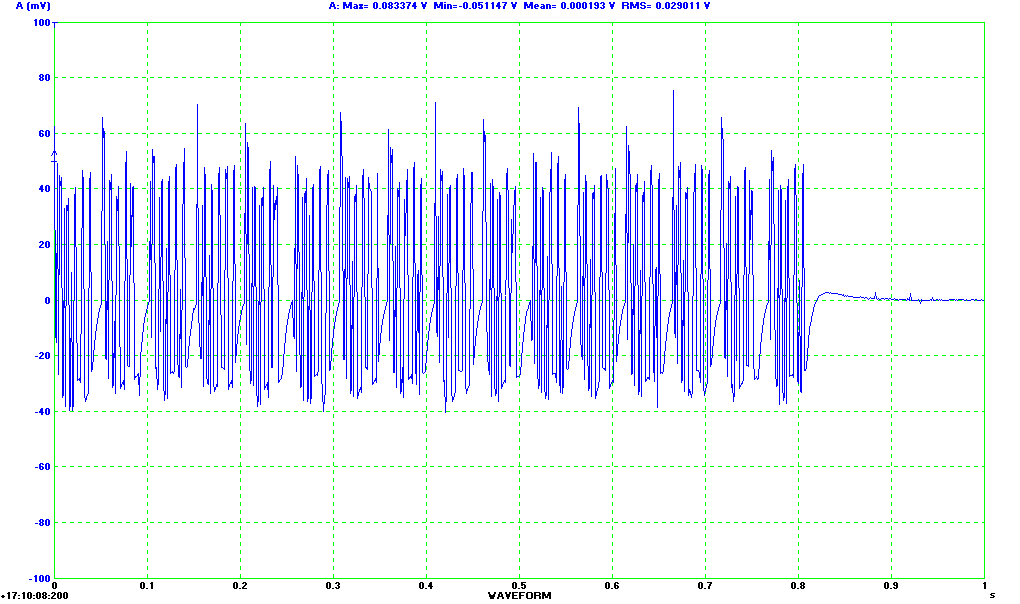Click the y-axis label 60
This screenshot has height=604, width=1020.
point(44,134)
